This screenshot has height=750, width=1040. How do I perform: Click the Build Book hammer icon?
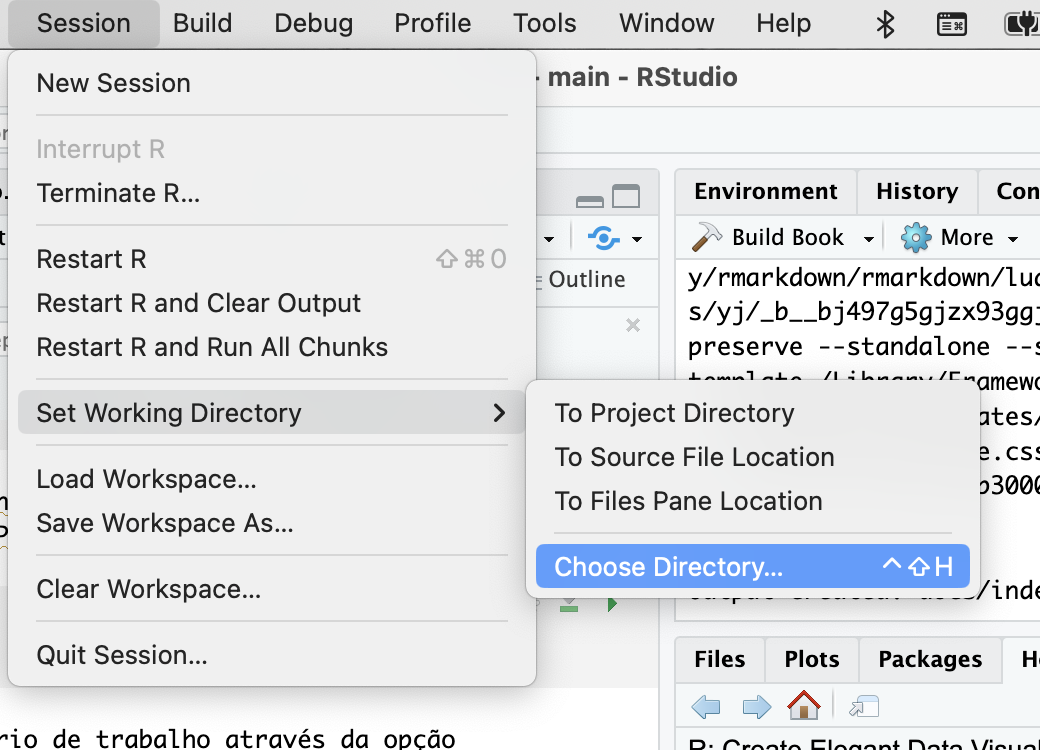coord(708,237)
